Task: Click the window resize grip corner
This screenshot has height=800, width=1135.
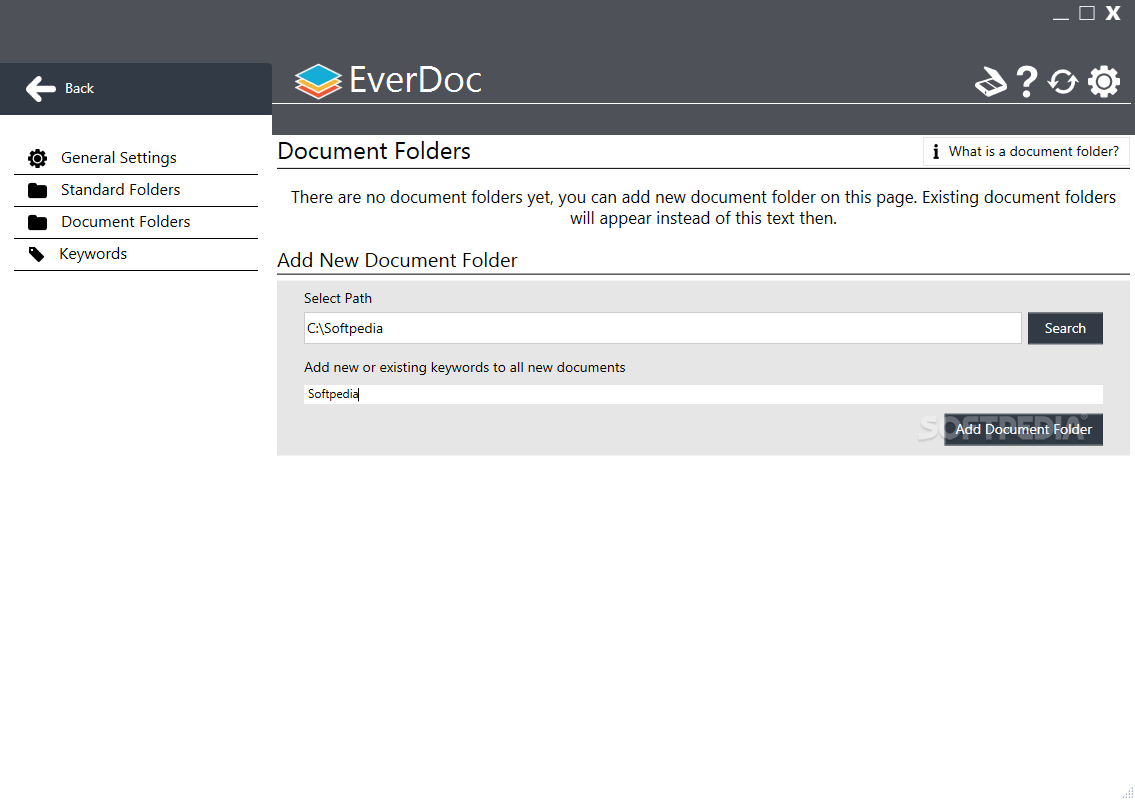Action: coord(1127,792)
